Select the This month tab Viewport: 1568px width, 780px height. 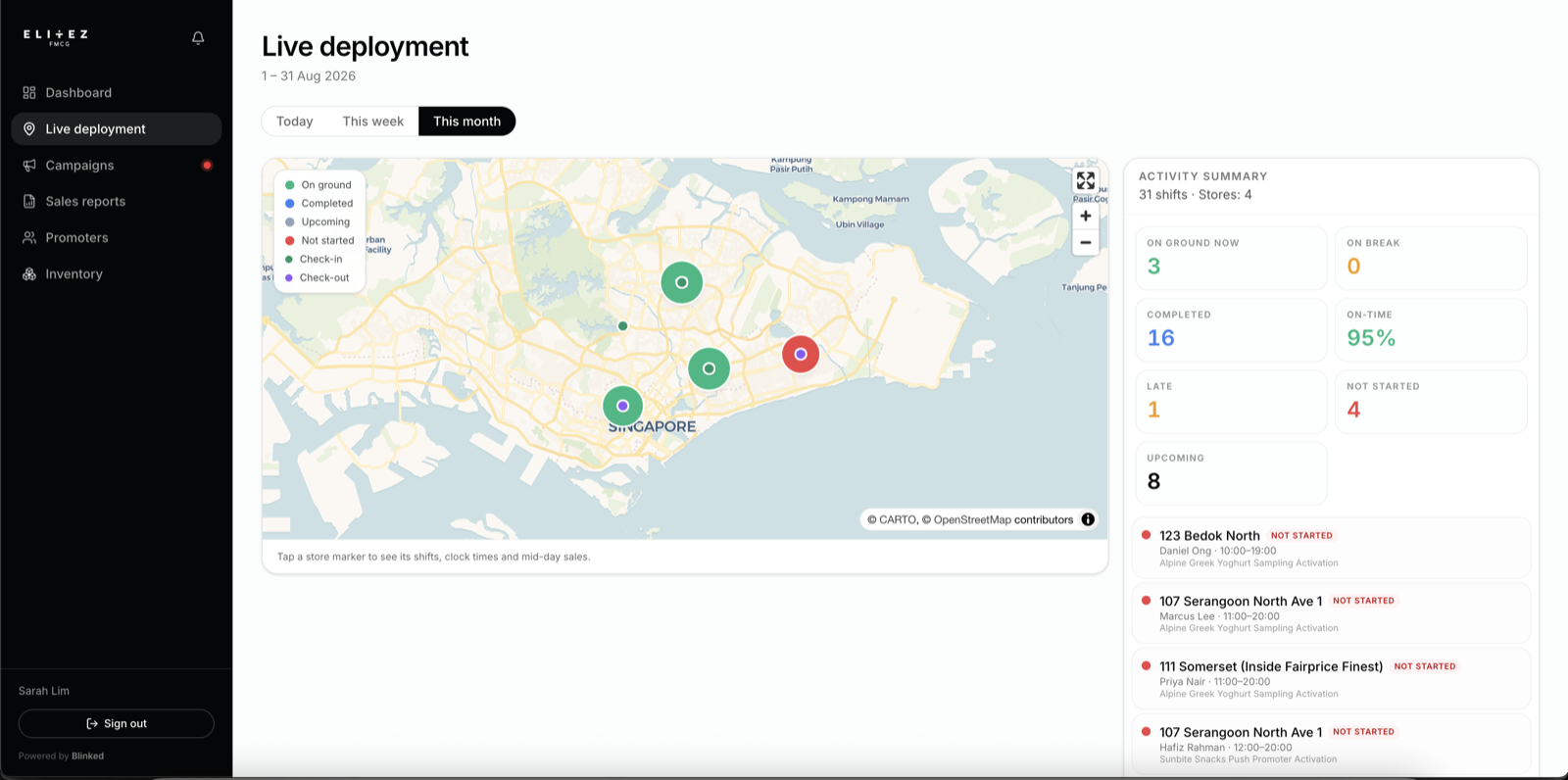pos(466,122)
